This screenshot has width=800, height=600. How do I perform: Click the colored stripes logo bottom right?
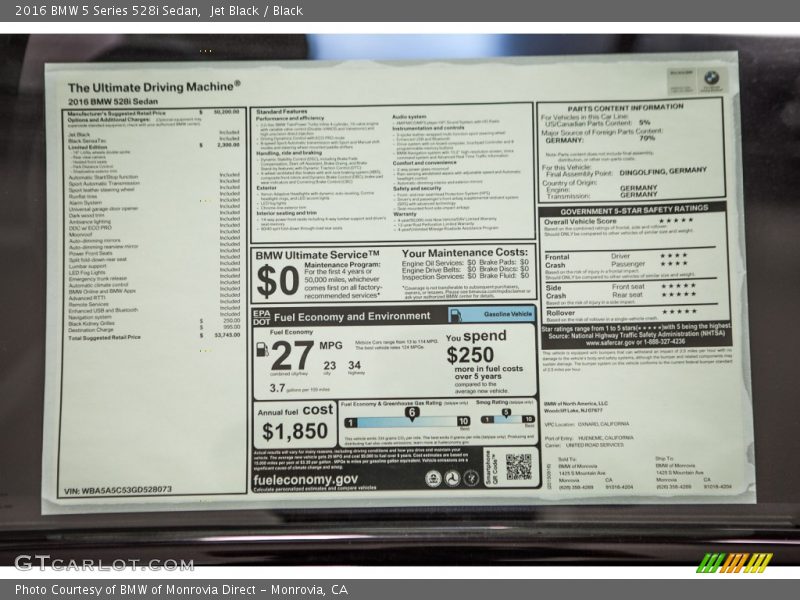coord(734,562)
